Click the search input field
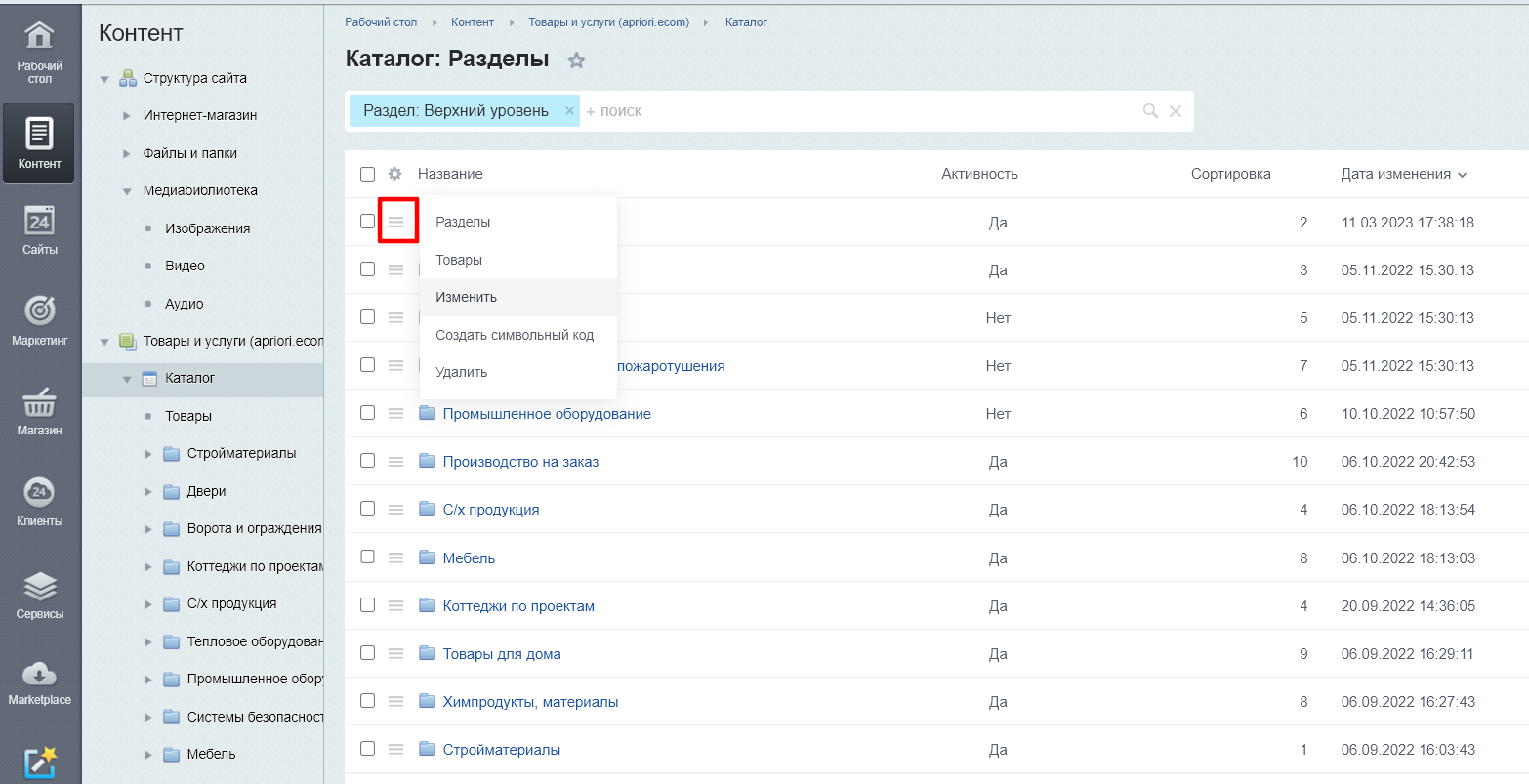 (x=859, y=111)
